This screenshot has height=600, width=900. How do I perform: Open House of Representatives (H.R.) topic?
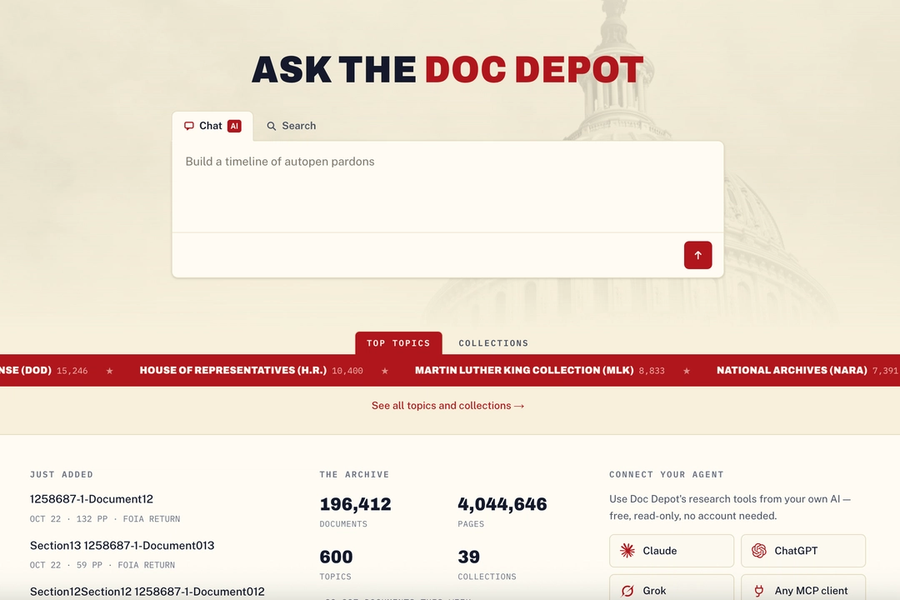coord(233,370)
